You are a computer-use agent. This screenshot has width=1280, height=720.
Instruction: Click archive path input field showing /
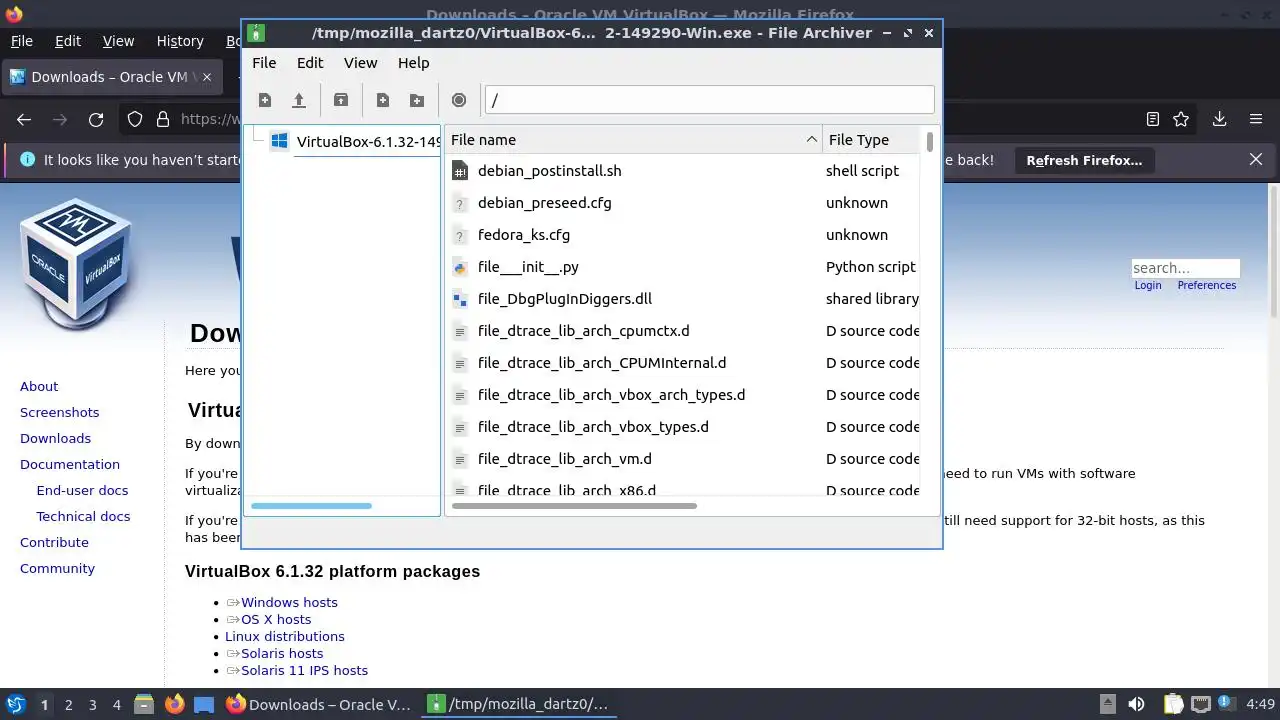point(709,100)
